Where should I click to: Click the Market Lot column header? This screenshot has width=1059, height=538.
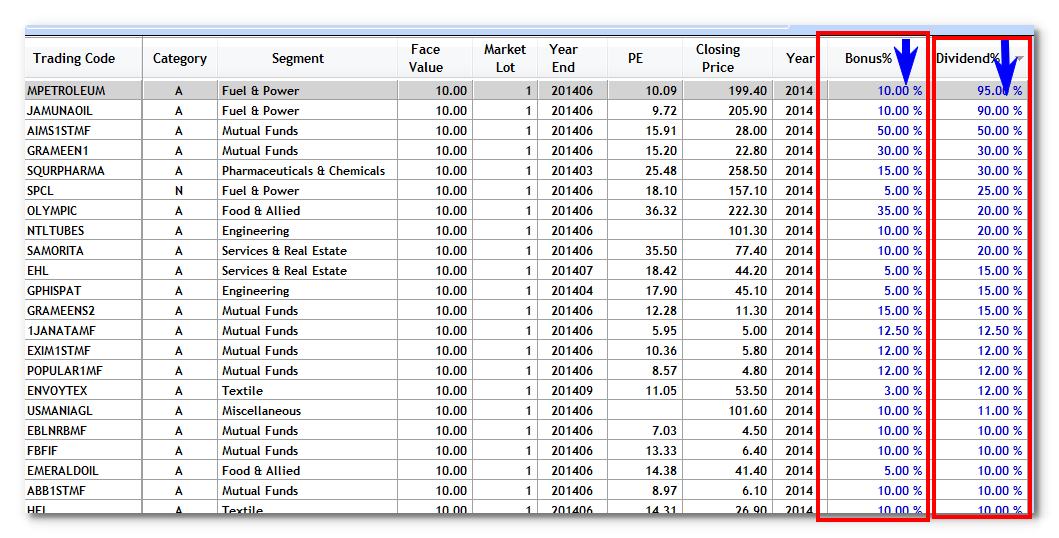pos(505,58)
